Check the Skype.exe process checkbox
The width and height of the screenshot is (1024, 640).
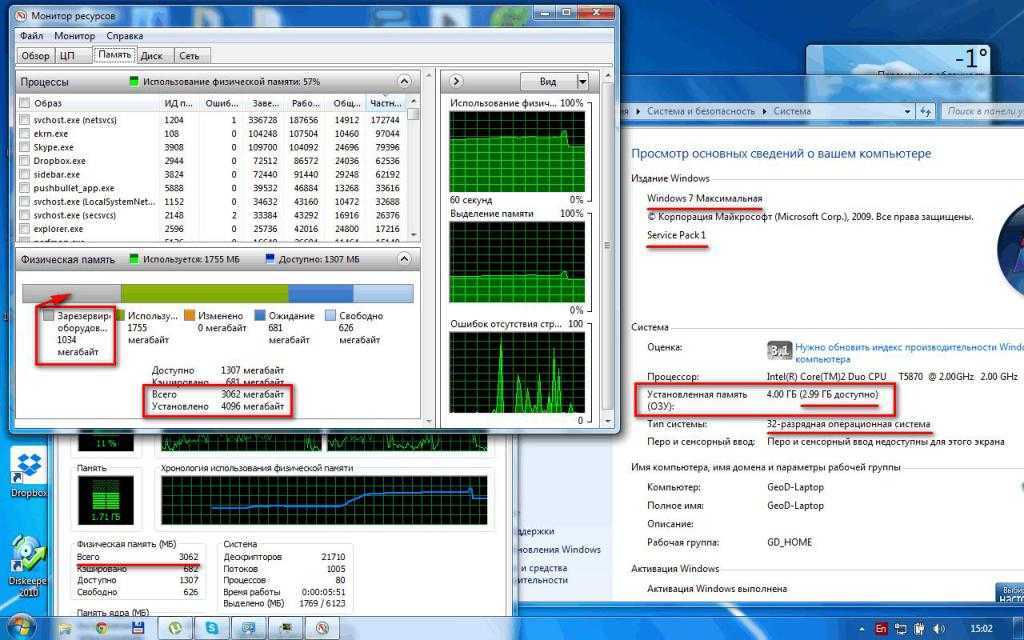click(x=25, y=147)
